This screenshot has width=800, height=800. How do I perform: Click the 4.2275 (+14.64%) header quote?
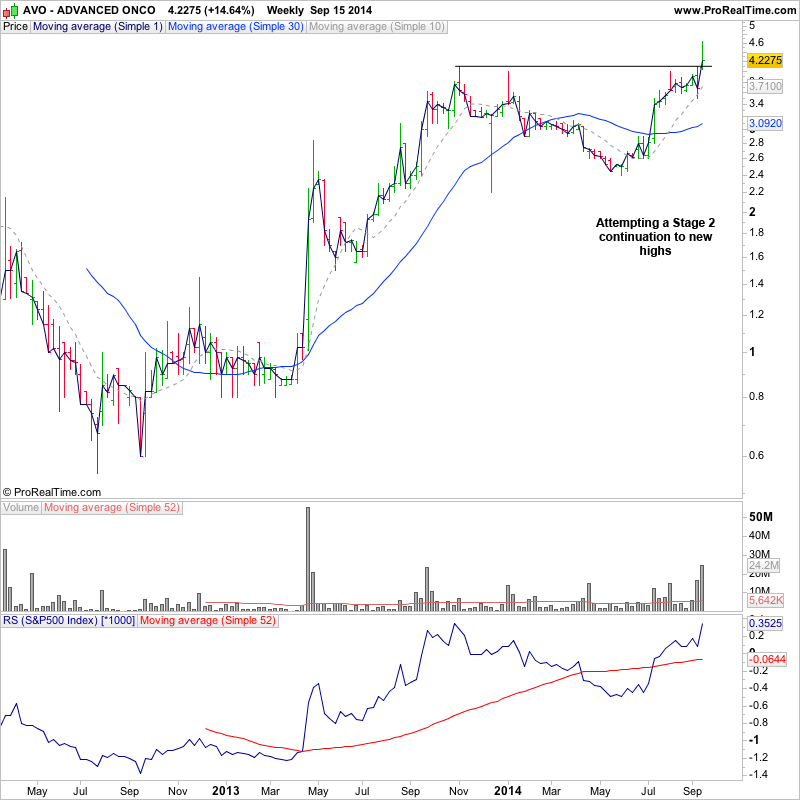point(211,10)
